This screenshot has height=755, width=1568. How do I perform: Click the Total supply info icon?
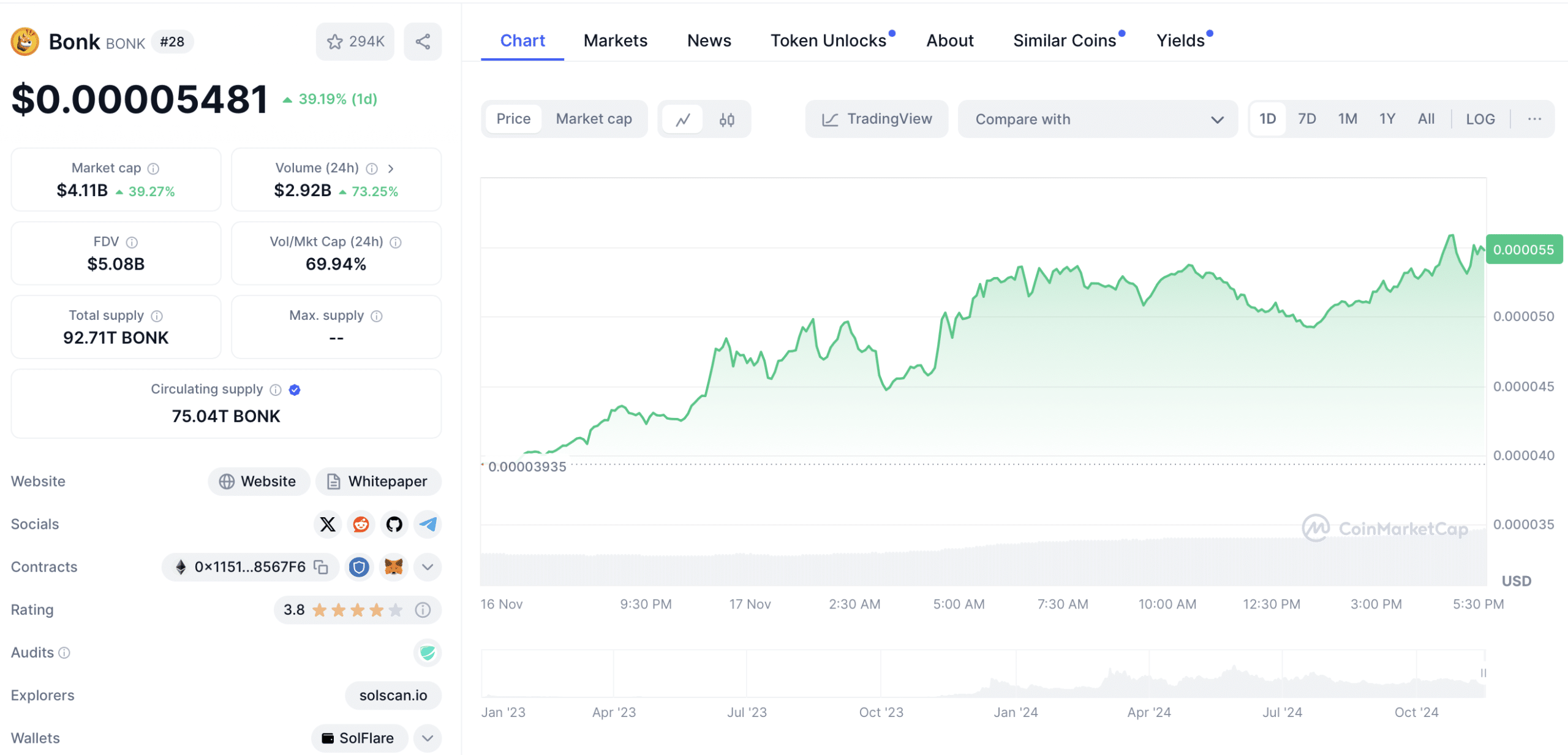(157, 316)
